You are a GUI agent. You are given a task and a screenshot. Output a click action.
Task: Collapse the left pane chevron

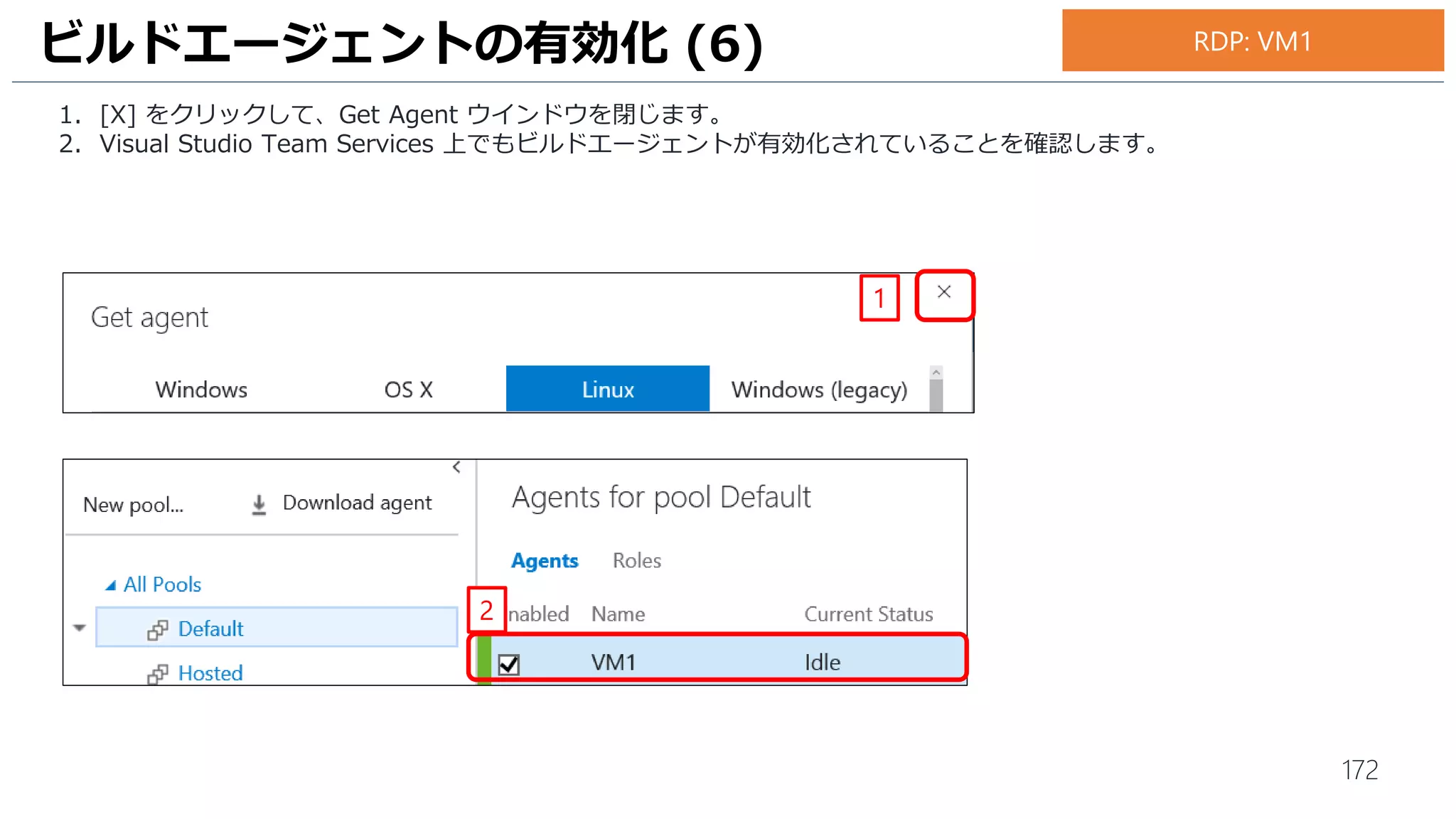point(456,467)
